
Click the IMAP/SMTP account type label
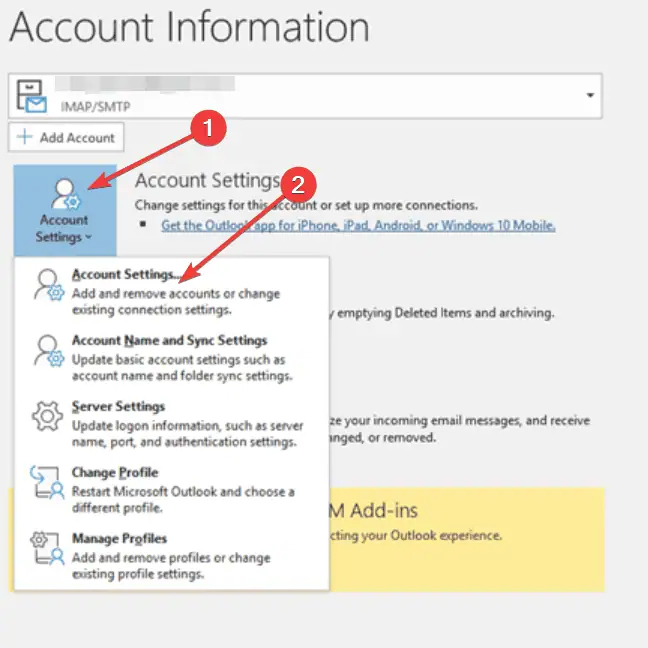tap(95, 107)
